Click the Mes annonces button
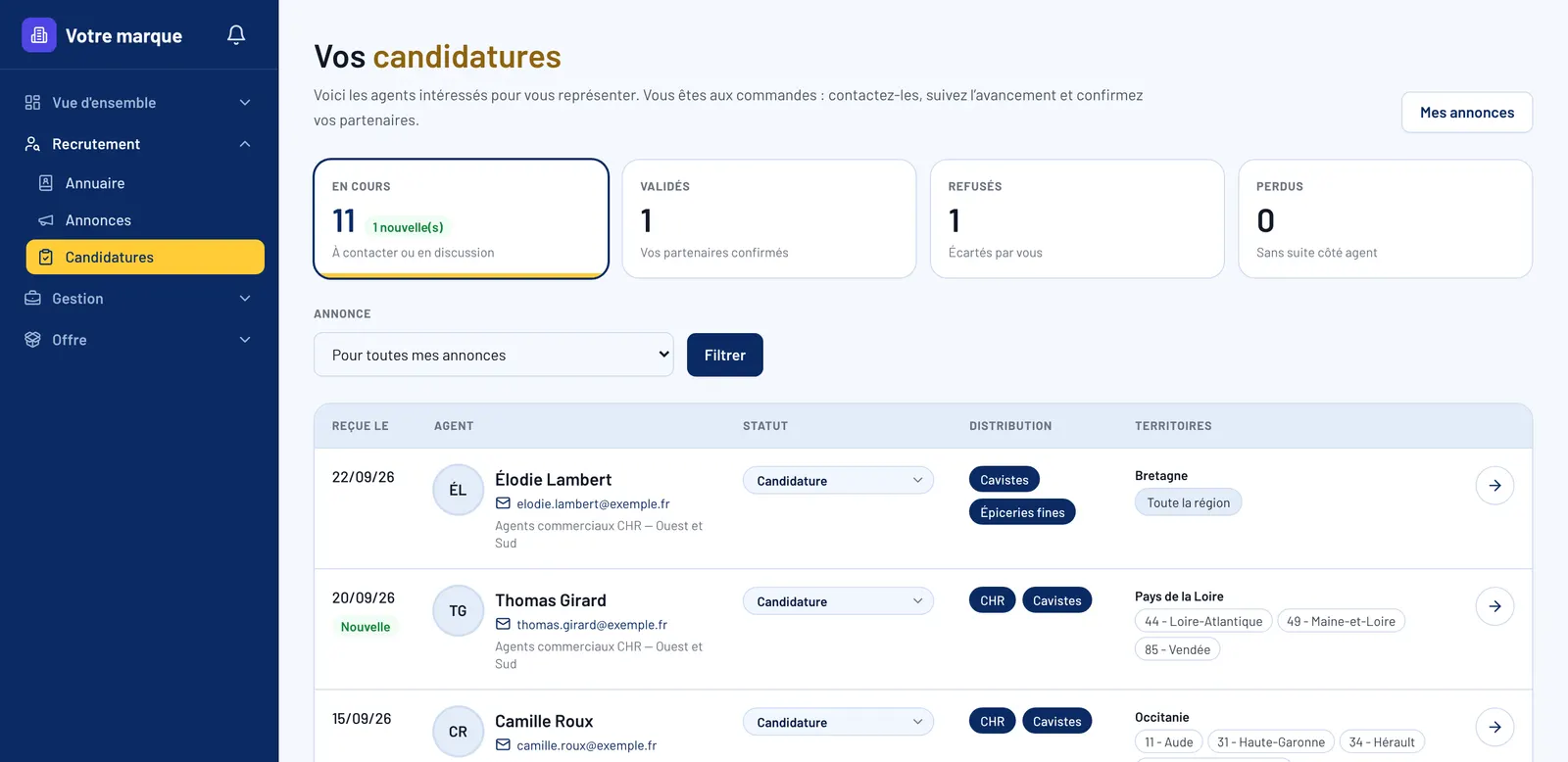 point(1467,113)
